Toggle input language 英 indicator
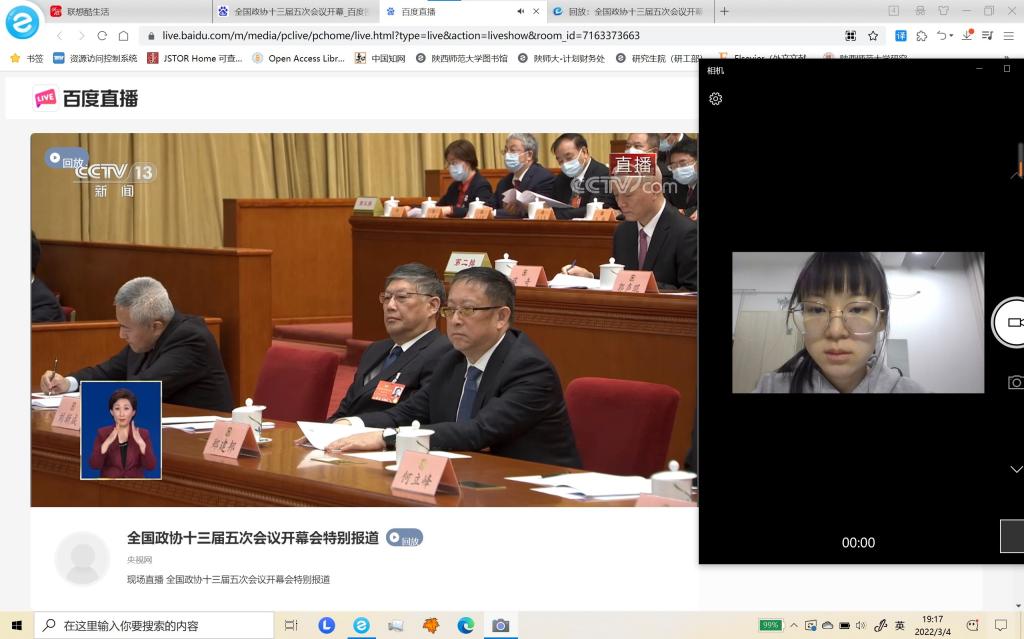Viewport: 1024px width, 639px height. click(900, 625)
